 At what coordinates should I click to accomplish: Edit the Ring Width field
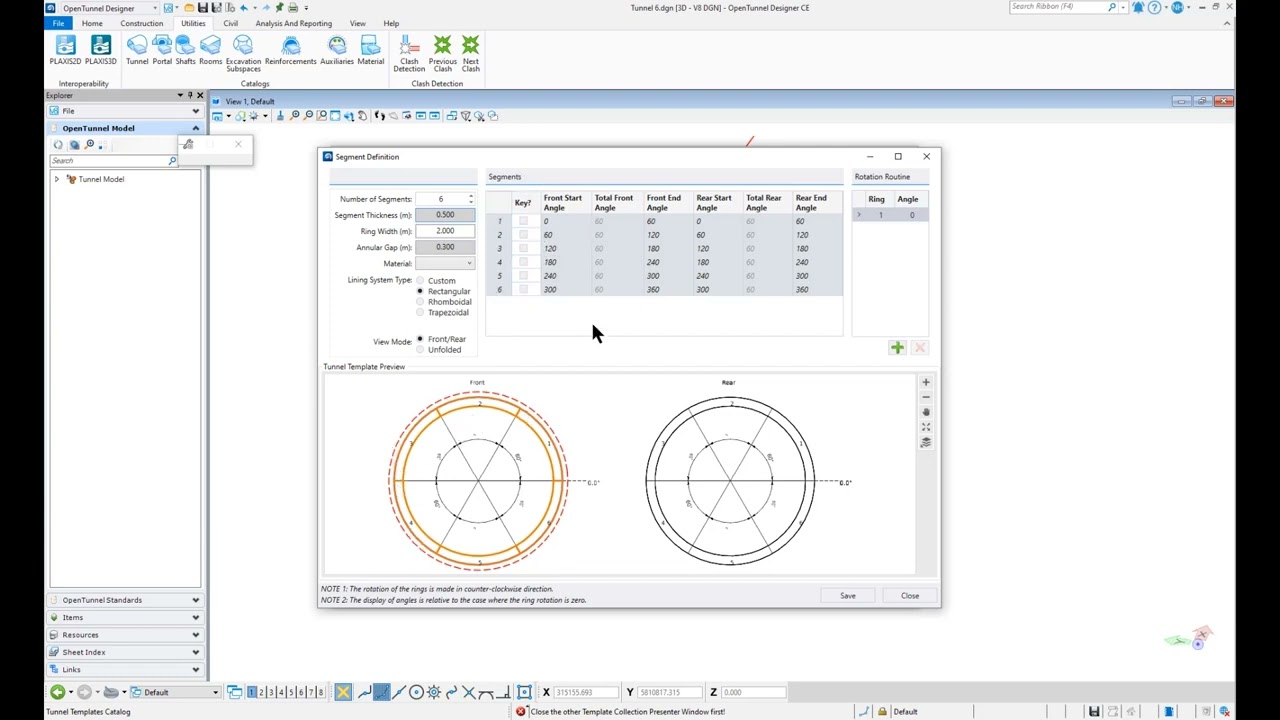445,231
